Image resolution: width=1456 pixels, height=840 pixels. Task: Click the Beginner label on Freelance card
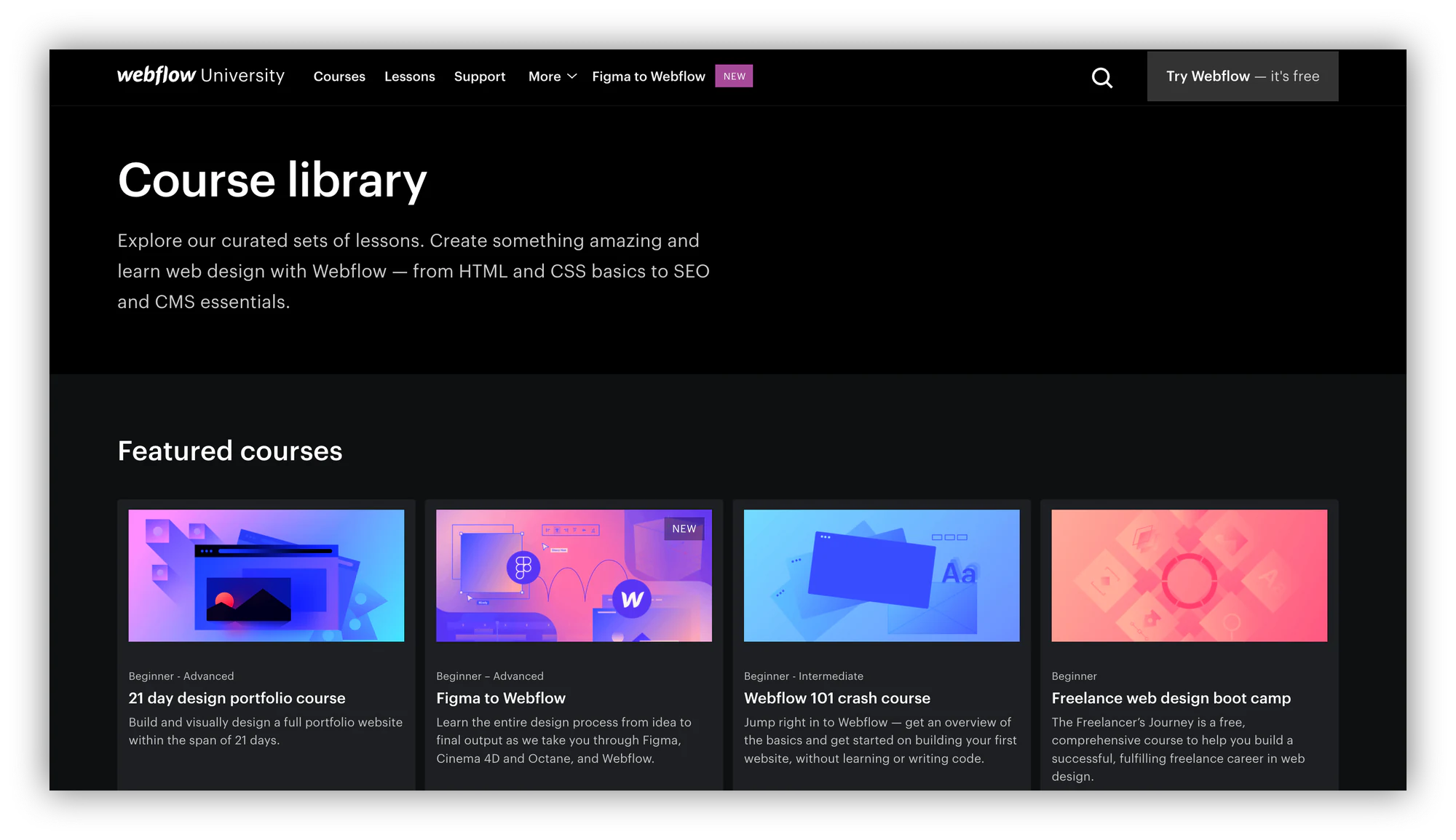[1074, 676]
